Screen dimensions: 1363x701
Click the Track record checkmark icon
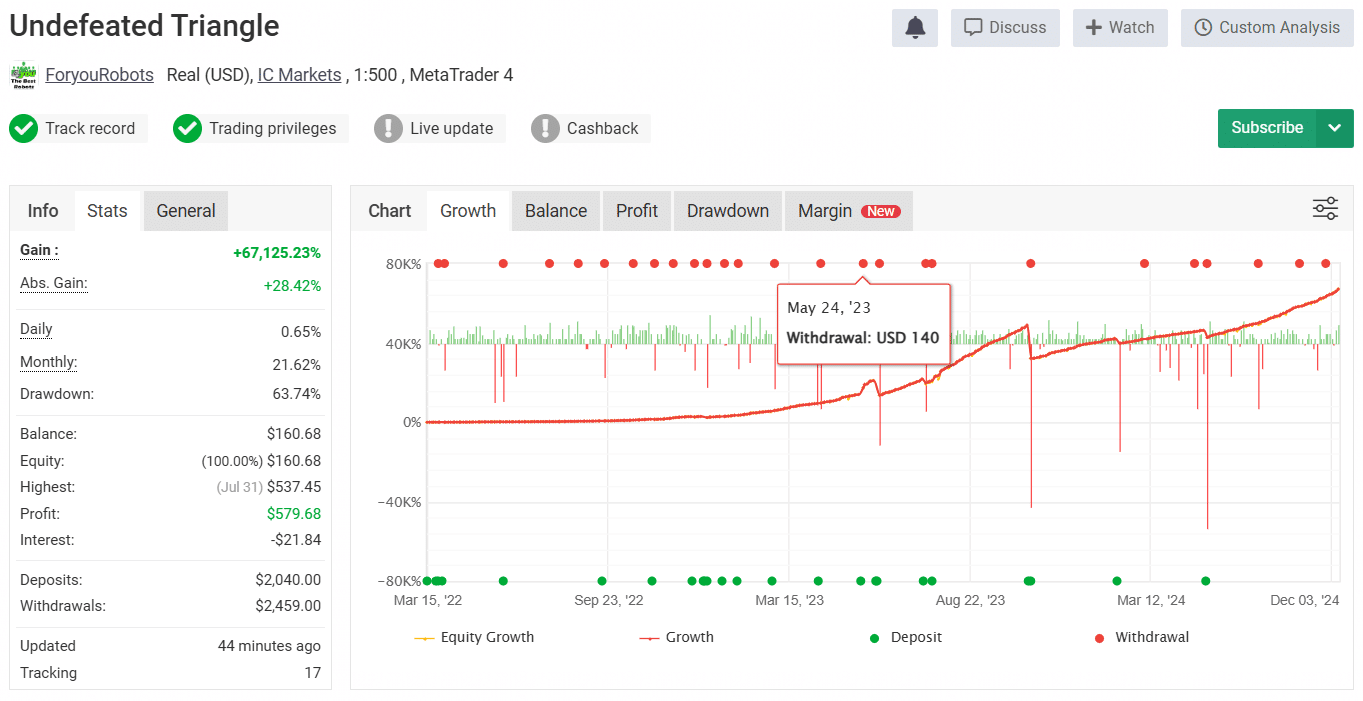click(23, 128)
